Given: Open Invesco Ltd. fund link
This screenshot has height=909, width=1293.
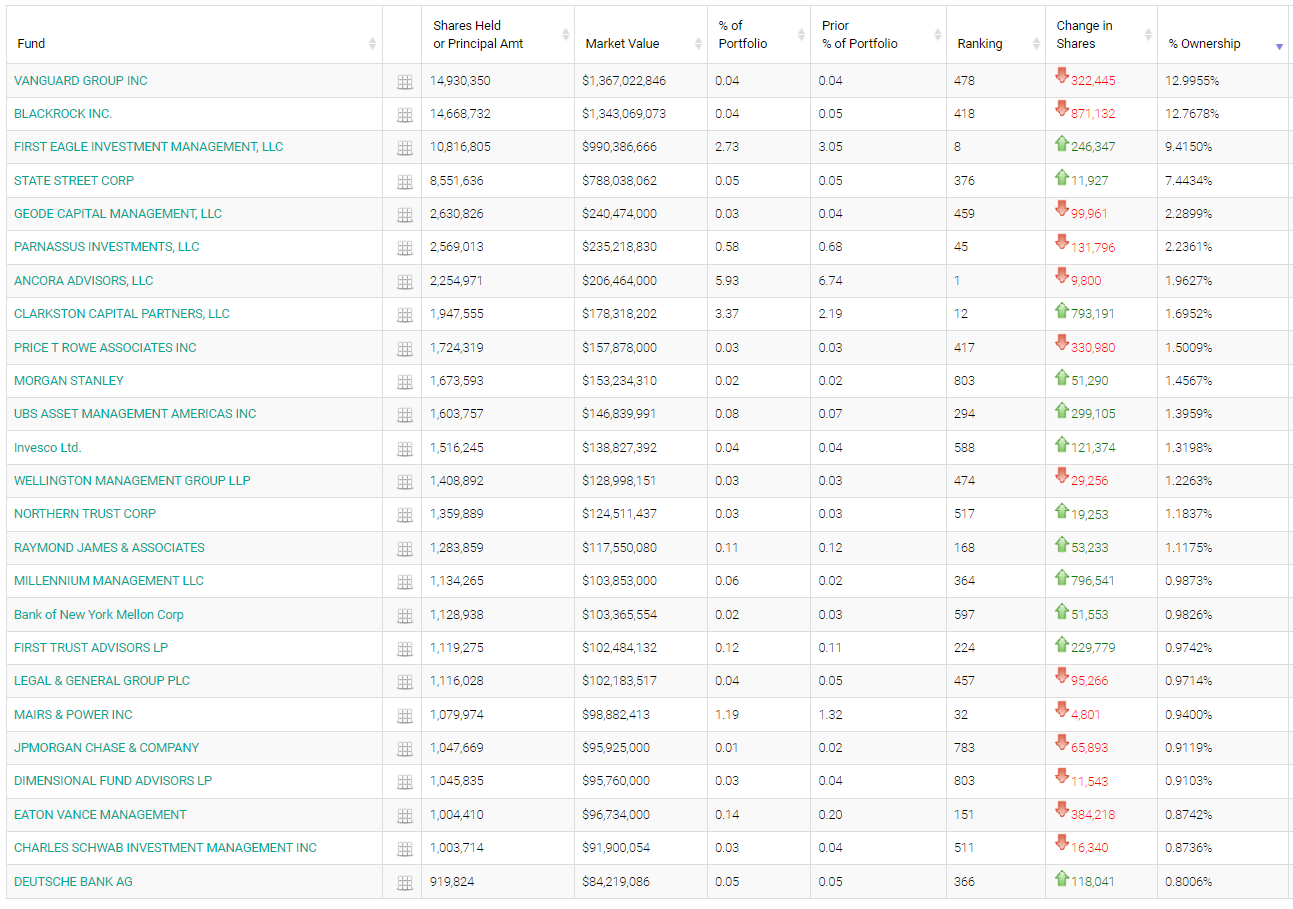Looking at the screenshot, I should (48, 448).
